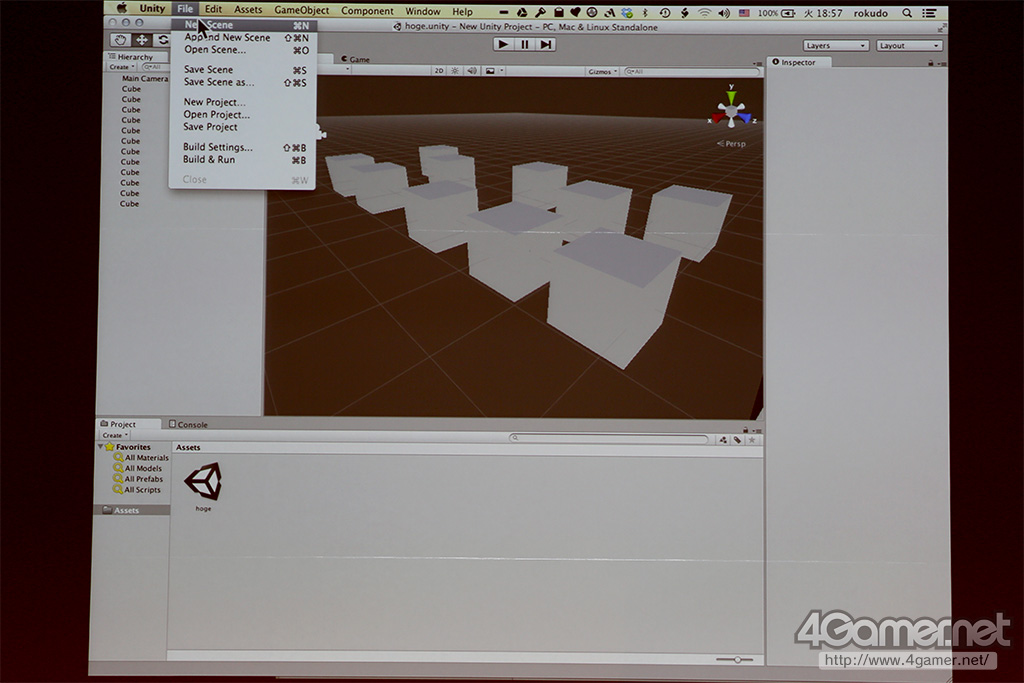Open the Component menu
Image resolution: width=1024 pixels, height=683 pixels.
pos(367,11)
